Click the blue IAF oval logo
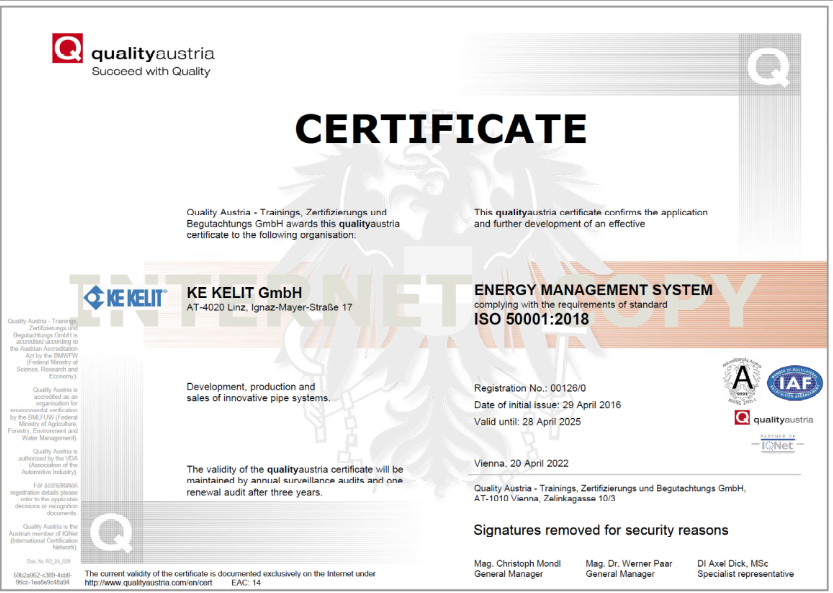 (795, 383)
